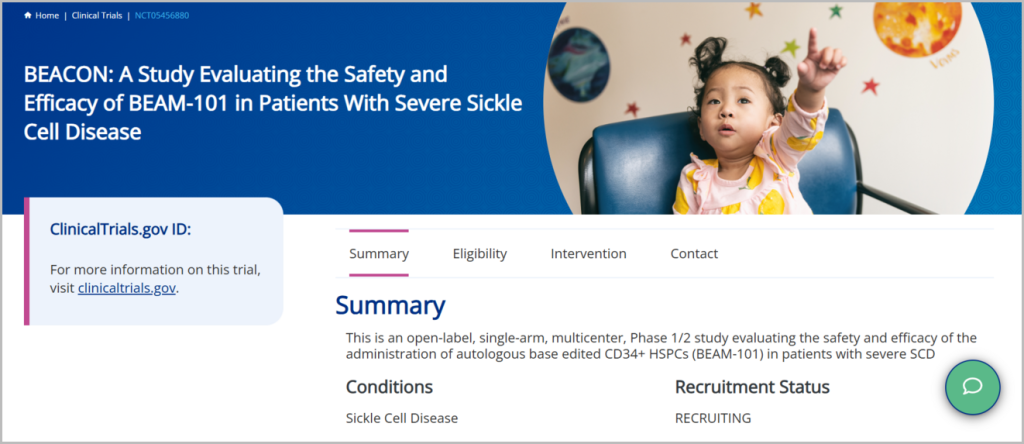Go to Home breadcrumb text link
1024x444 pixels.
47,16
